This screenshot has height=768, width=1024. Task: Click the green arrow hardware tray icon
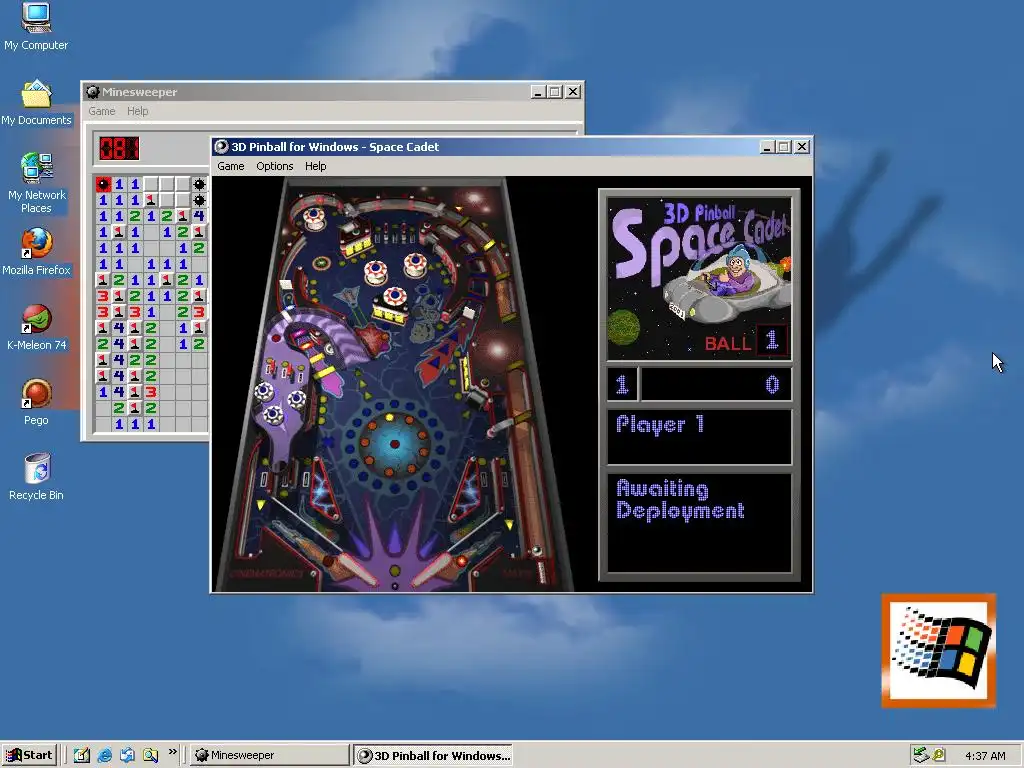(921, 755)
